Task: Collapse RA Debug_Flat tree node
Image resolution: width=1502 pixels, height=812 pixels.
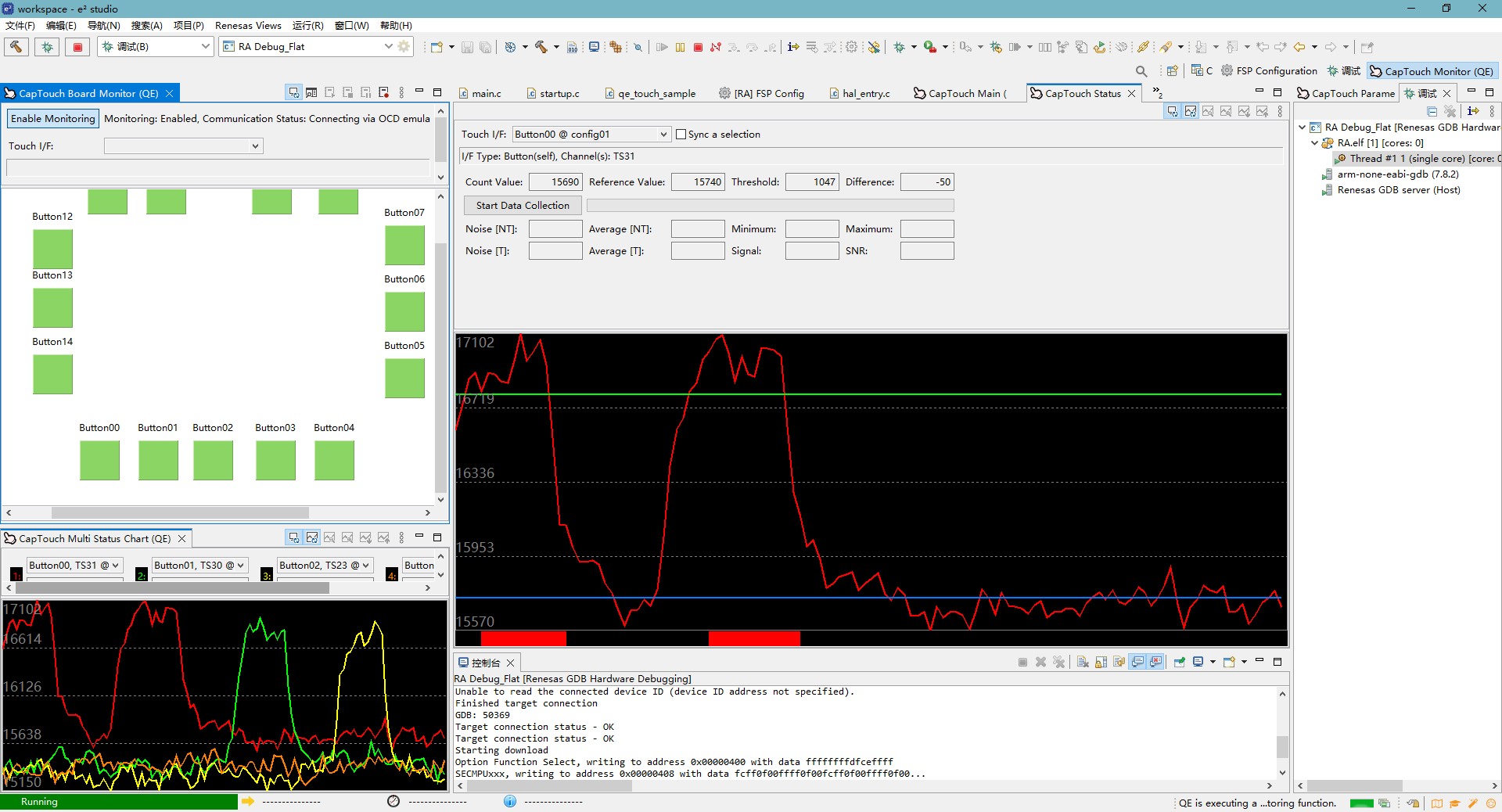Action: pyautogui.click(x=1302, y=128)
